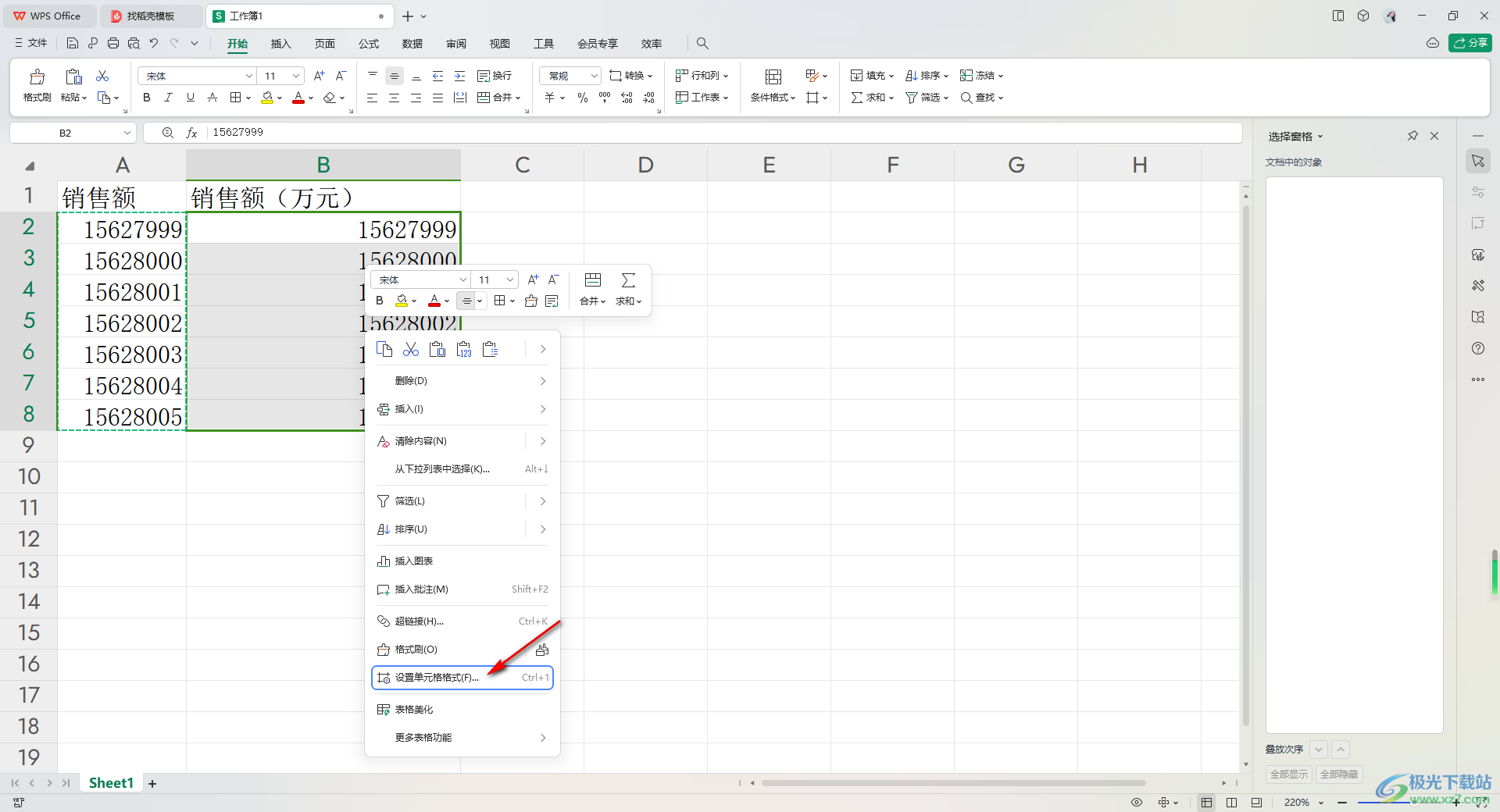Viewport: 1500px width, 812px height.
Task: Choose 设置单元格格式 in context menu
Action: [x=462, y=677]
